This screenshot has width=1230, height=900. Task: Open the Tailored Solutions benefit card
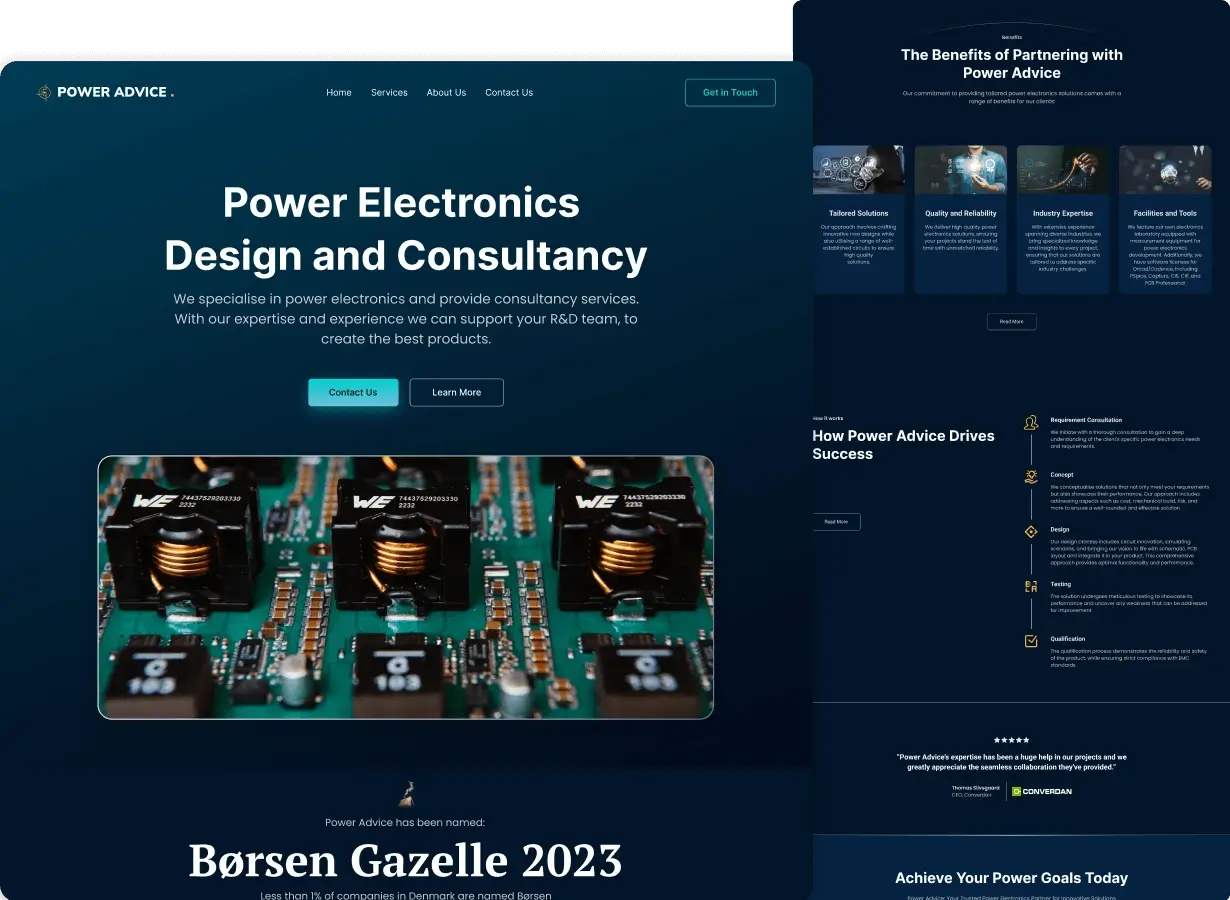coord(858,219)
